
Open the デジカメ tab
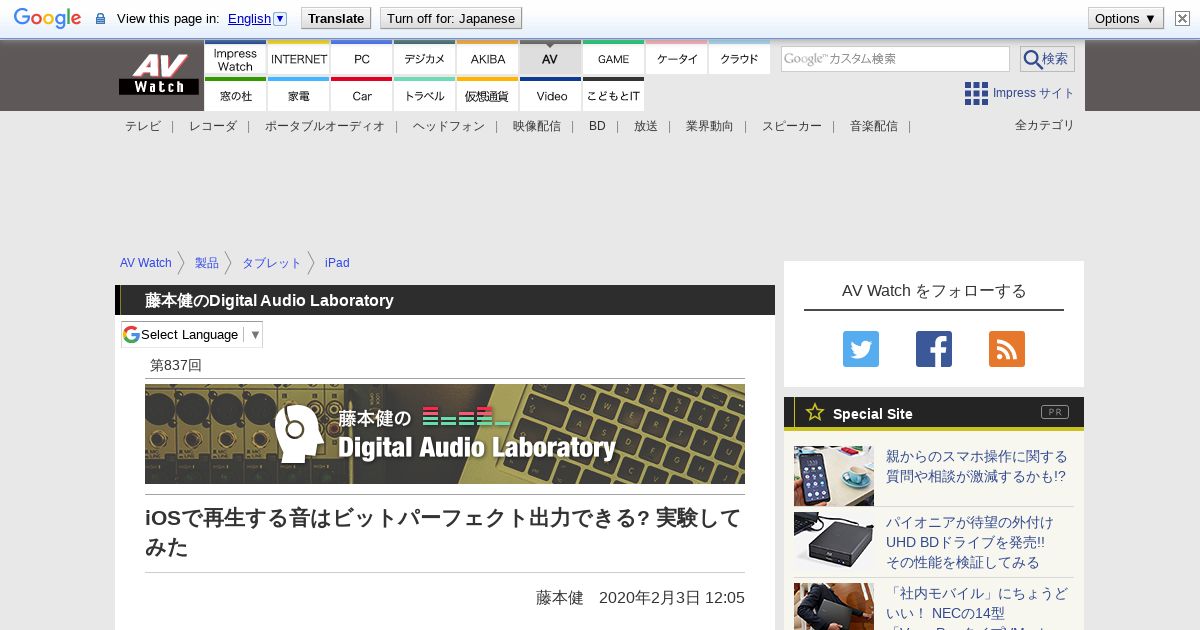[x=425, y=59]
